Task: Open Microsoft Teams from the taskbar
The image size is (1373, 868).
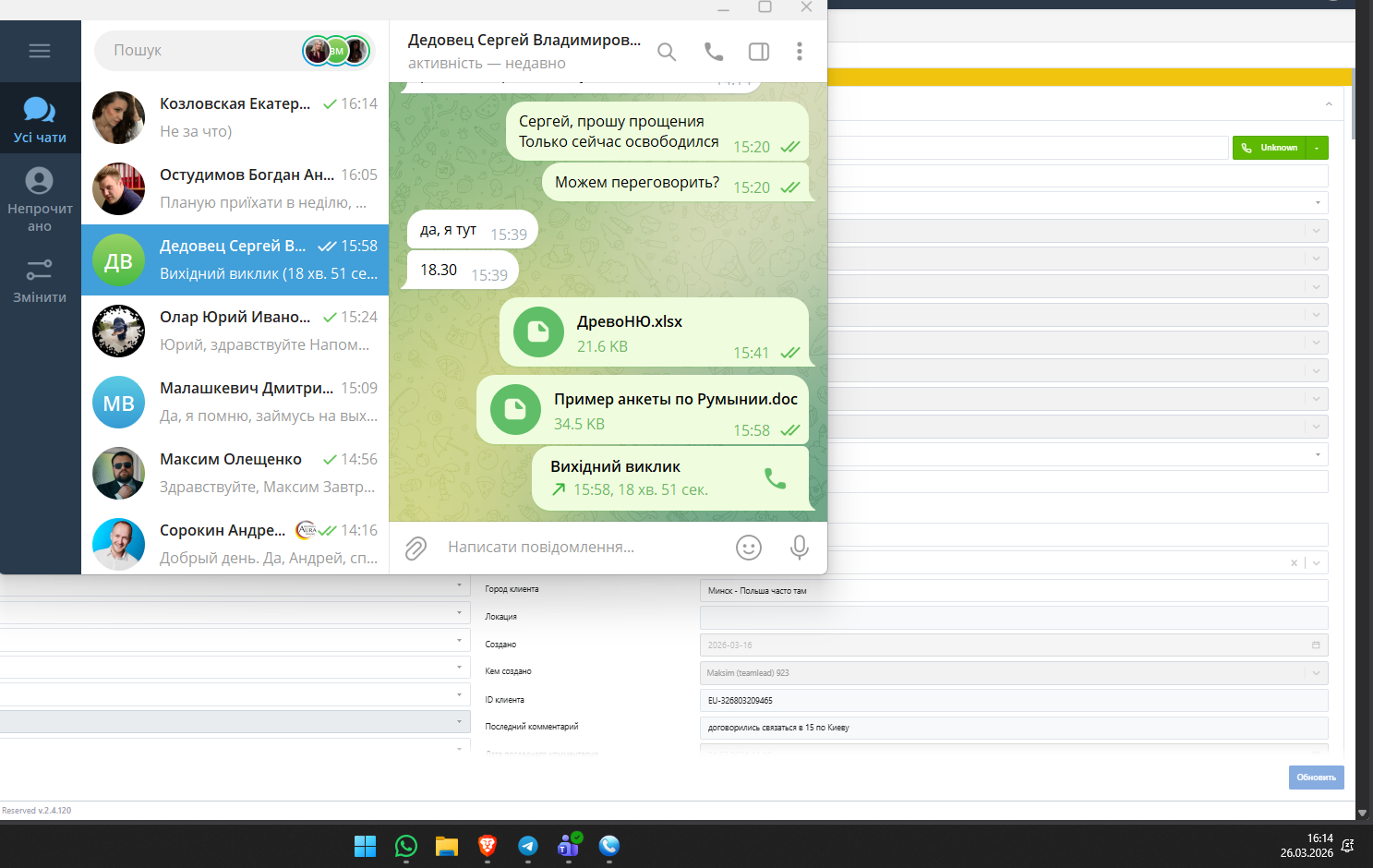Action: click(x=569, y=846)
